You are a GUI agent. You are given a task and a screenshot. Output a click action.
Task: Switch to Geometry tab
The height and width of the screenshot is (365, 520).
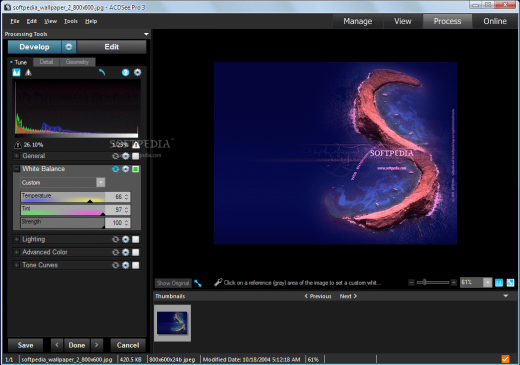[77, 62]
